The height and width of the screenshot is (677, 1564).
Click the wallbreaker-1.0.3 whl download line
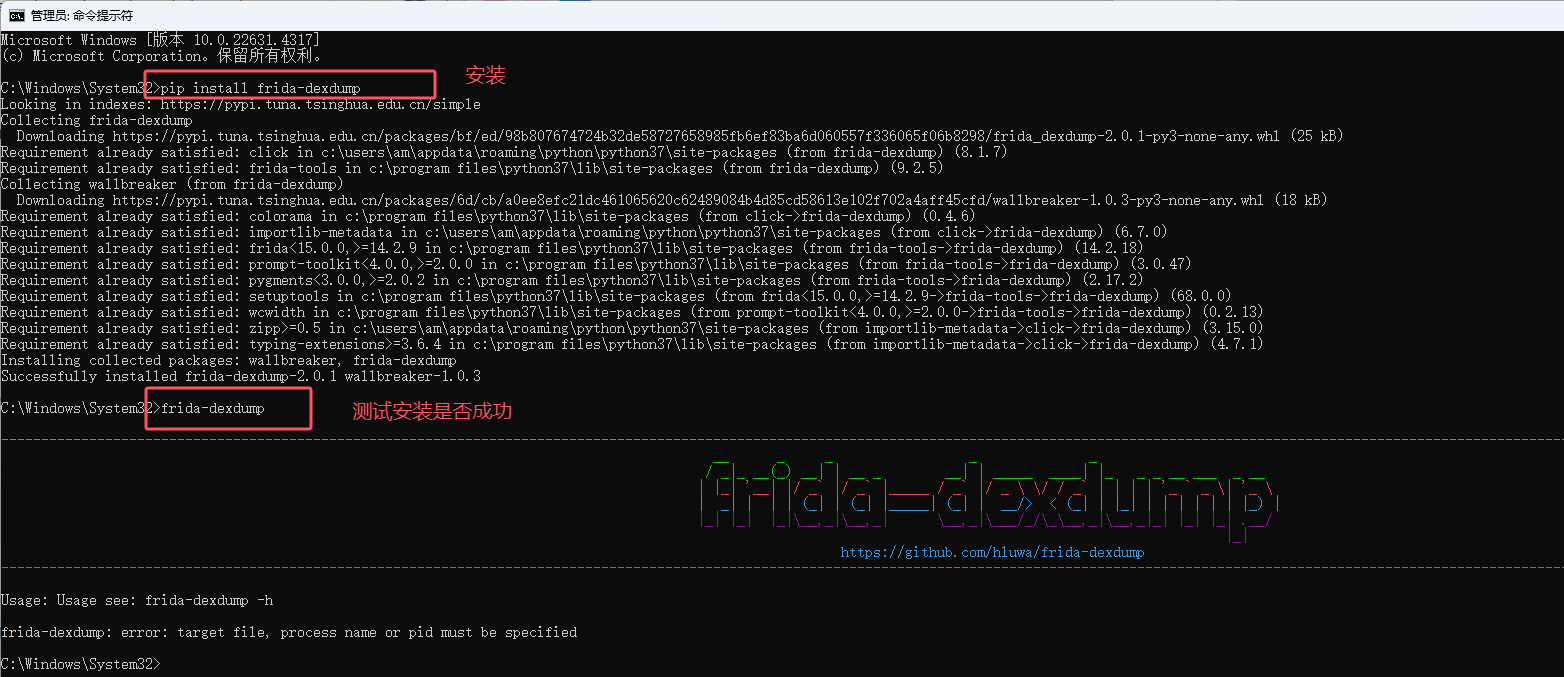pyautogui.click(x=672, y=200)
